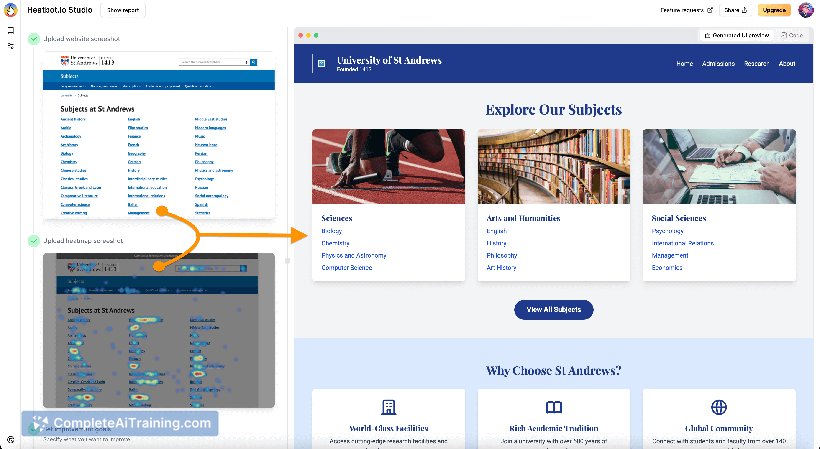Click the Why Choose St Andrews? heading
Screen dimensions: 820x449
(554, 371)
